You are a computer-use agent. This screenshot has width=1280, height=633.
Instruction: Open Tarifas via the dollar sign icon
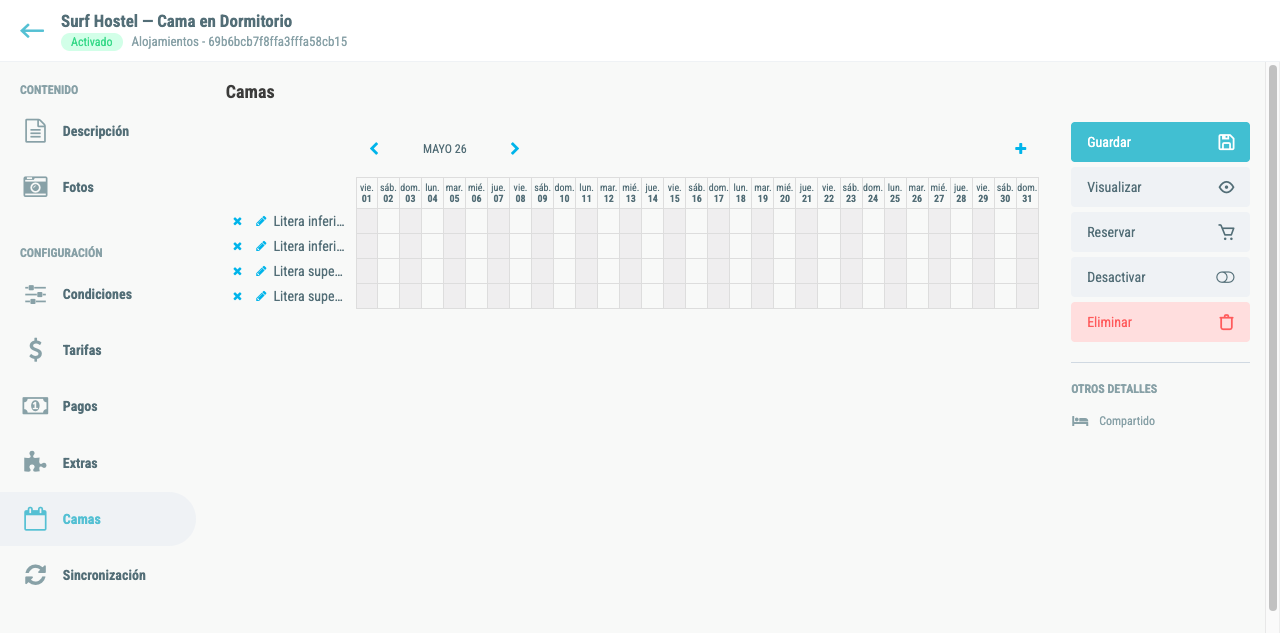click(35, 350)
